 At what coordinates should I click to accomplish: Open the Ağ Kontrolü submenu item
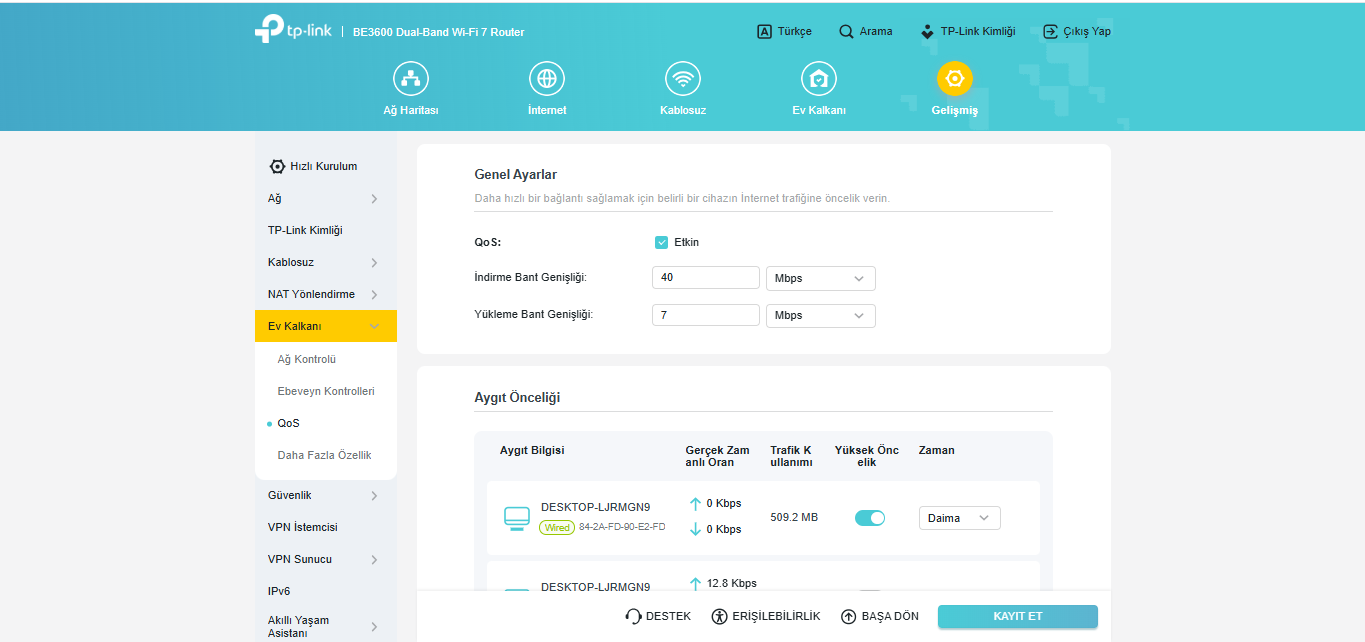click(x=306, y=359)
